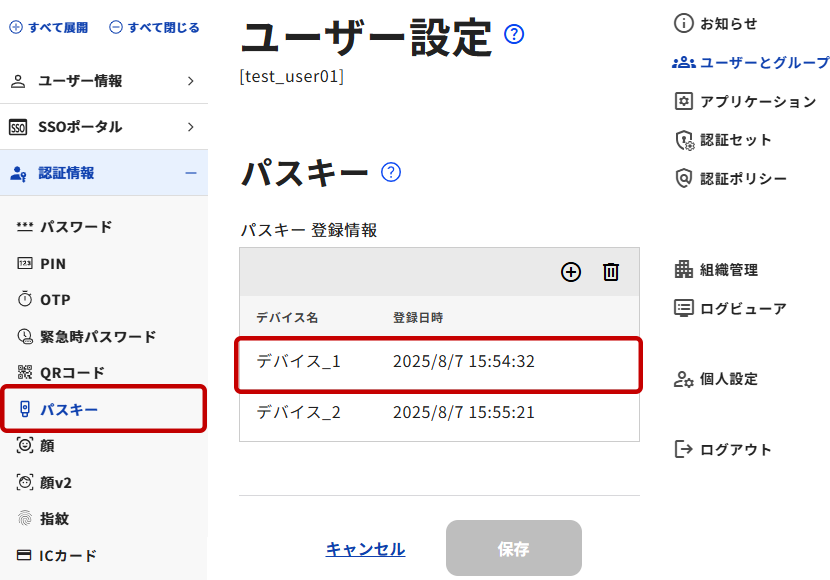This screenshot has width=830, height=580.
Task: Open ログビューア from the right menu
Action: coord(730,308)
